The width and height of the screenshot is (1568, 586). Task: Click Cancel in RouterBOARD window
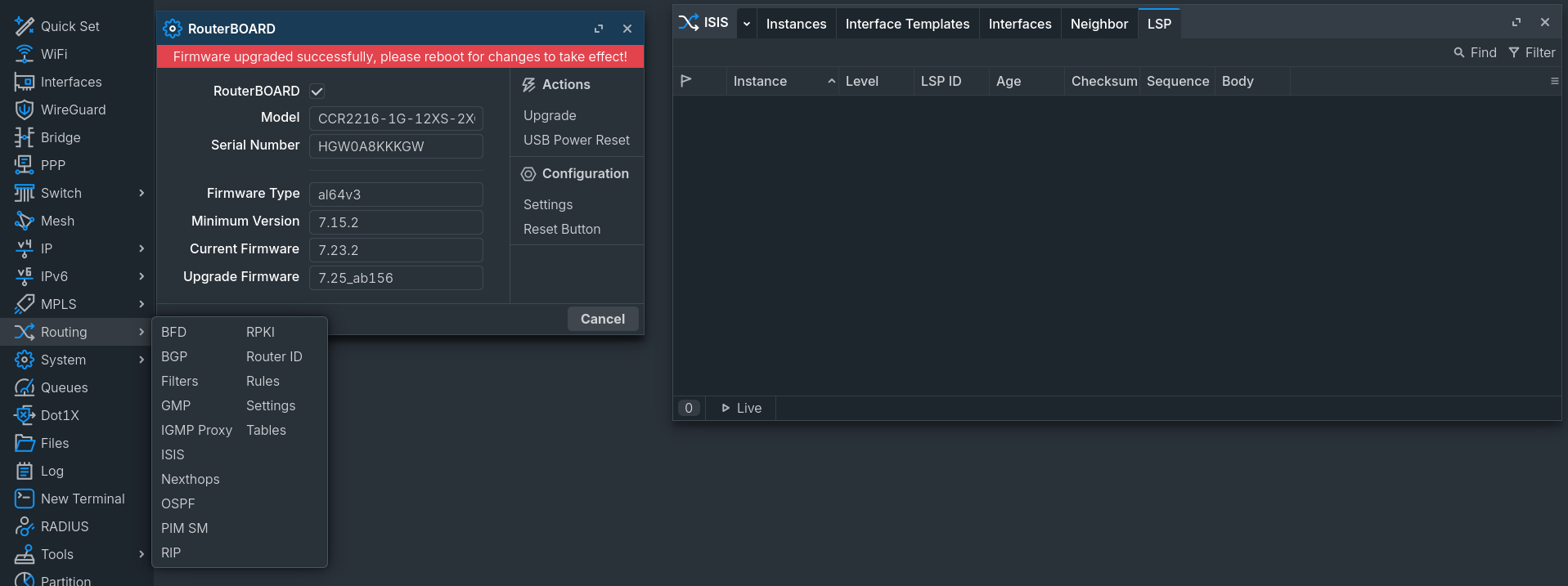tap(603, 319)
